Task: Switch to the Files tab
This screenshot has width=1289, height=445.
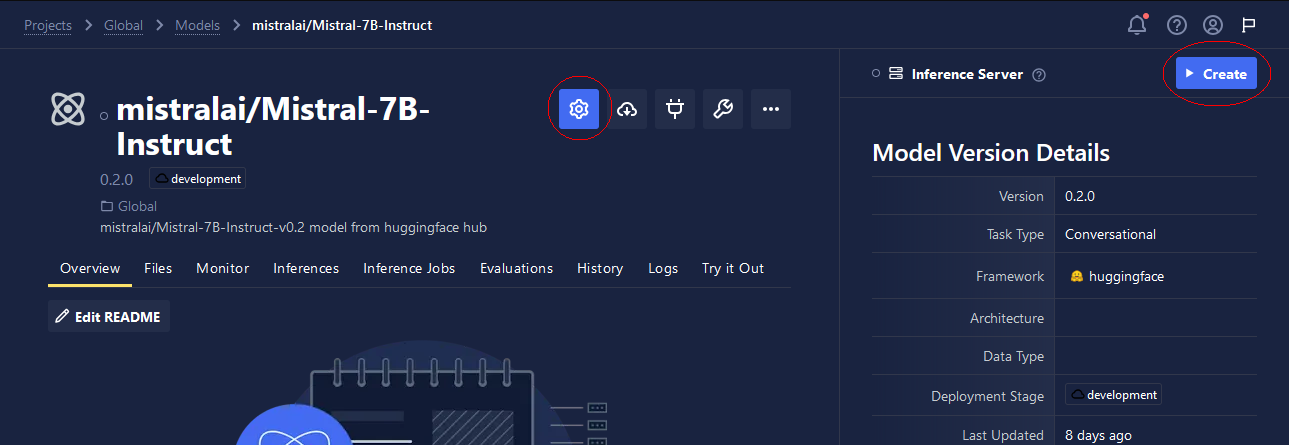Action: tap(158, 268)
